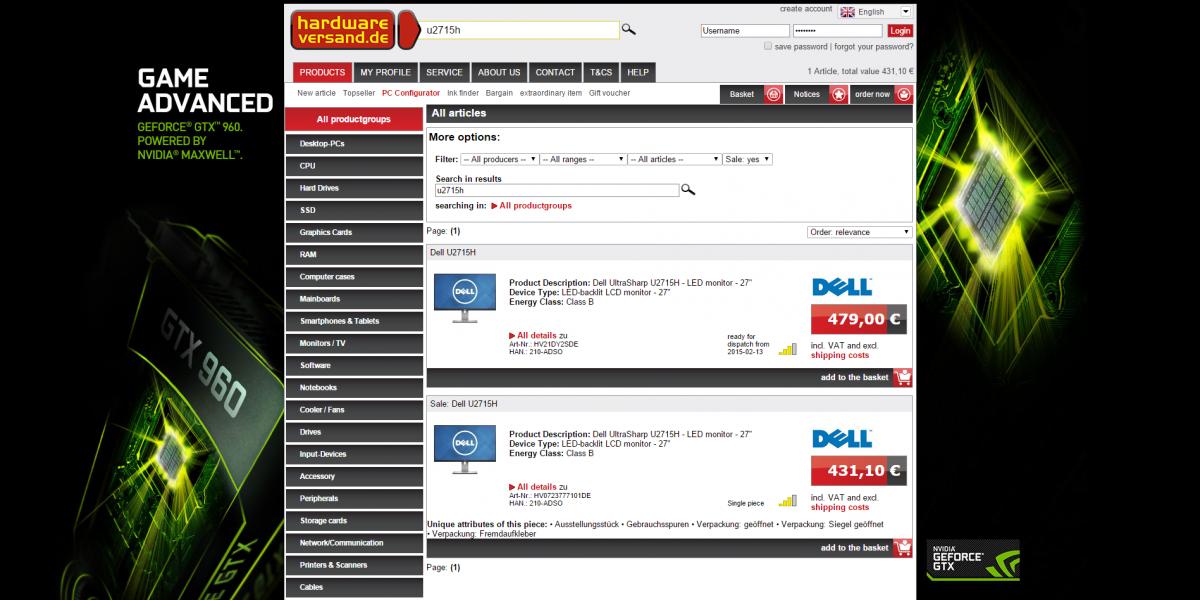This screenshot has height=600, width=1200.
Task: Click cart icon of 431,10 € add to basket
Action: pyautogui.click(x=903, y=548)
